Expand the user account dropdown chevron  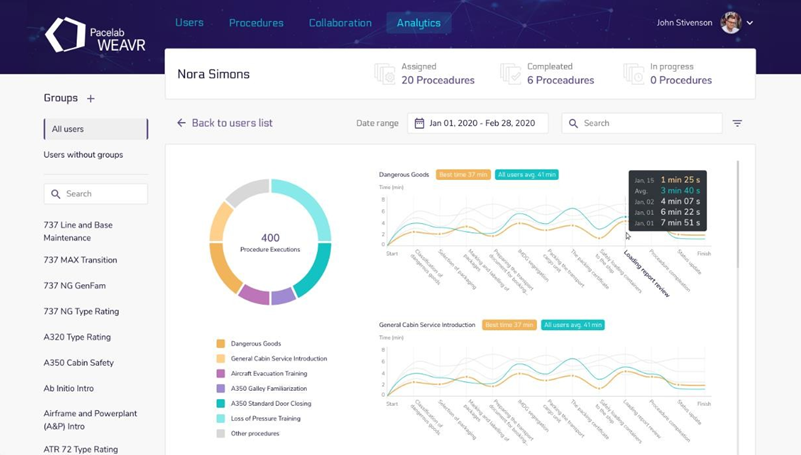[750, 23]
